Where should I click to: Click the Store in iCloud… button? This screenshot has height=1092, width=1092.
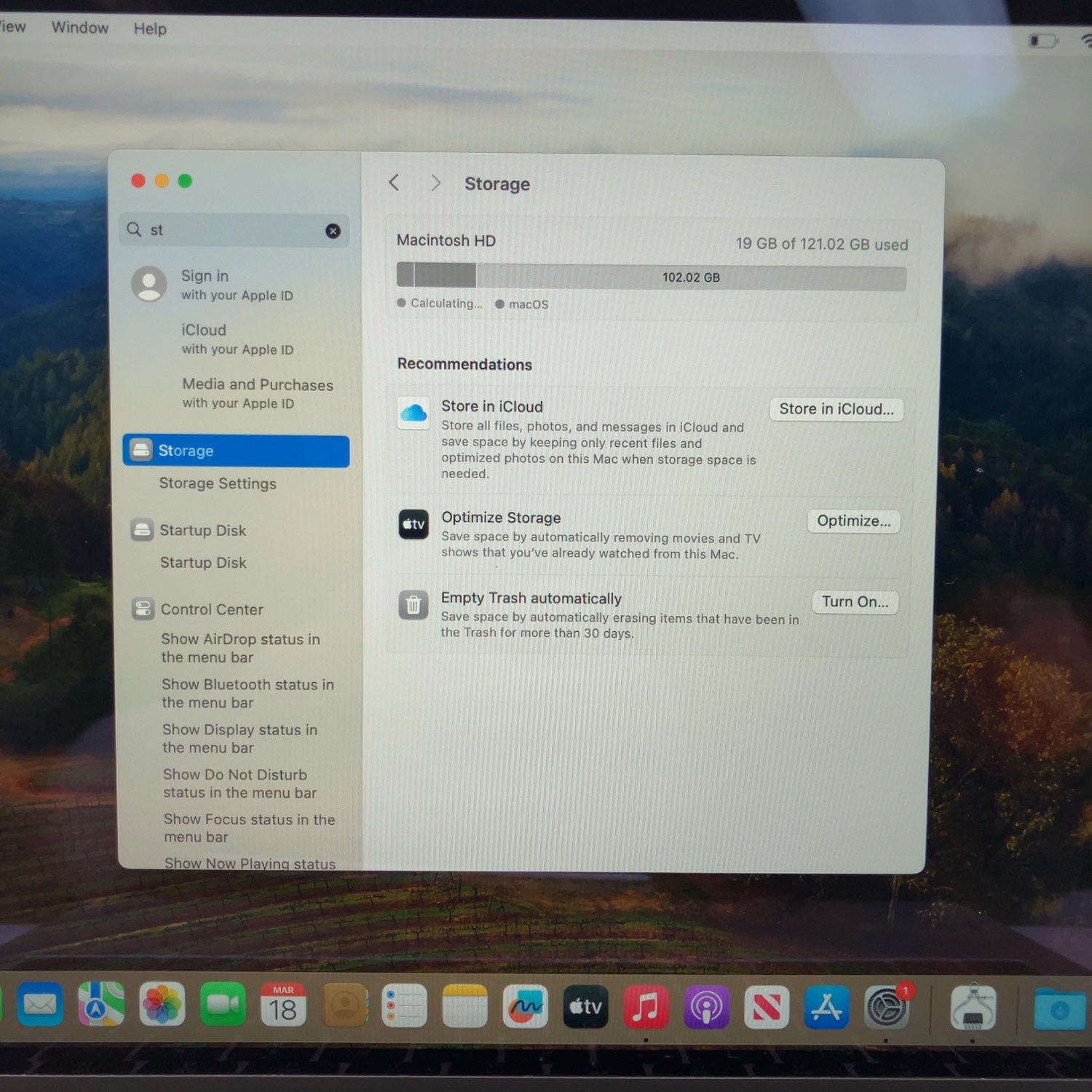(836, 409)
